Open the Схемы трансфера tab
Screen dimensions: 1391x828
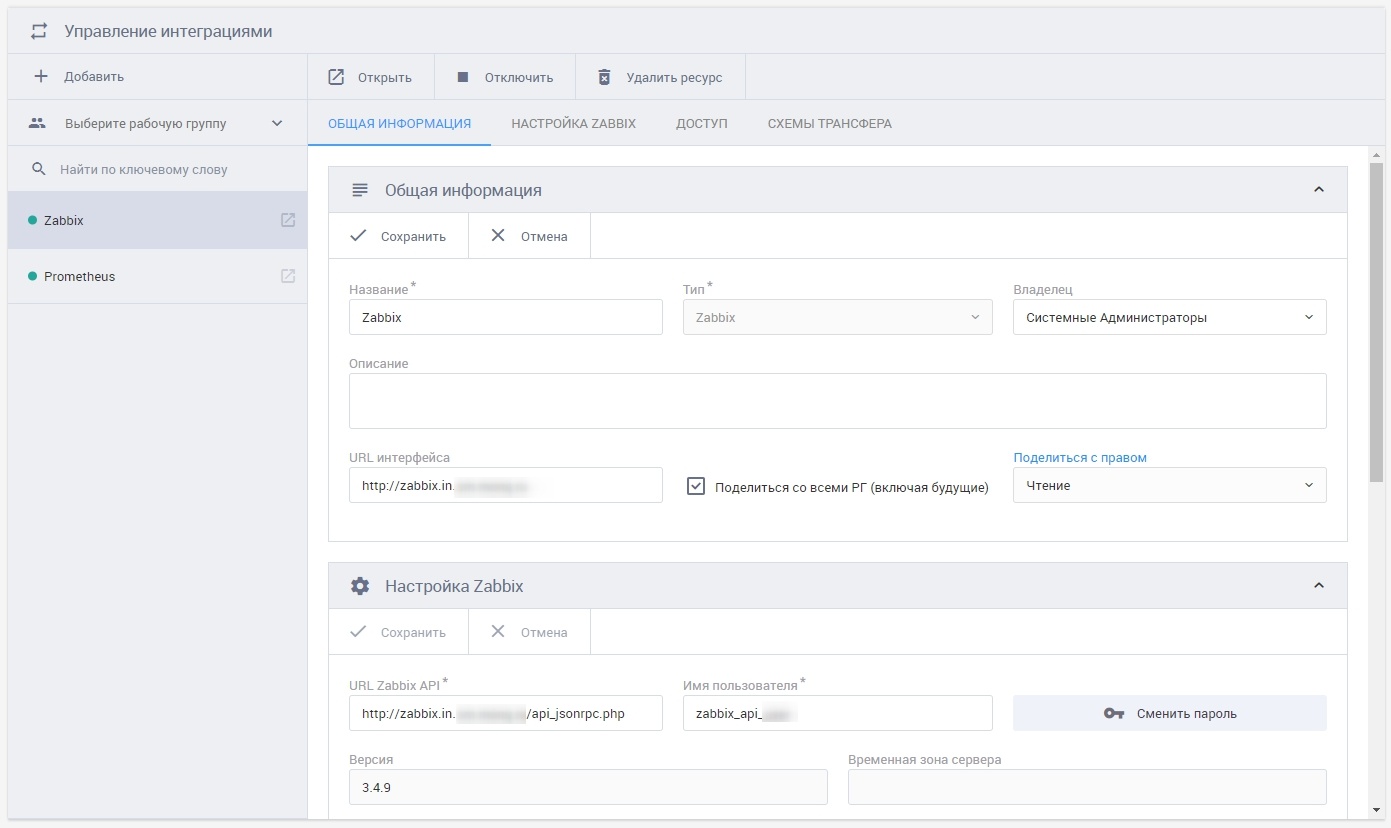[x=829, y=124]
